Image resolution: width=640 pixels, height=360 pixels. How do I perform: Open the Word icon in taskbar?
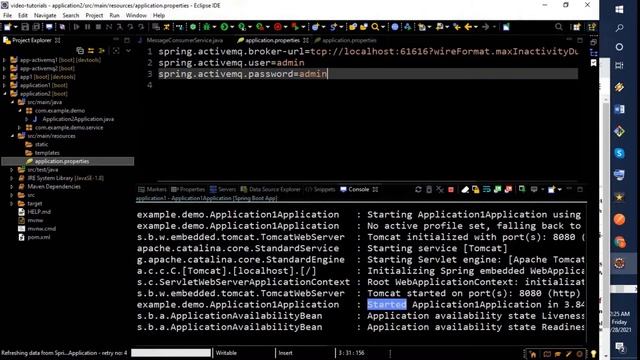[619, 109]
